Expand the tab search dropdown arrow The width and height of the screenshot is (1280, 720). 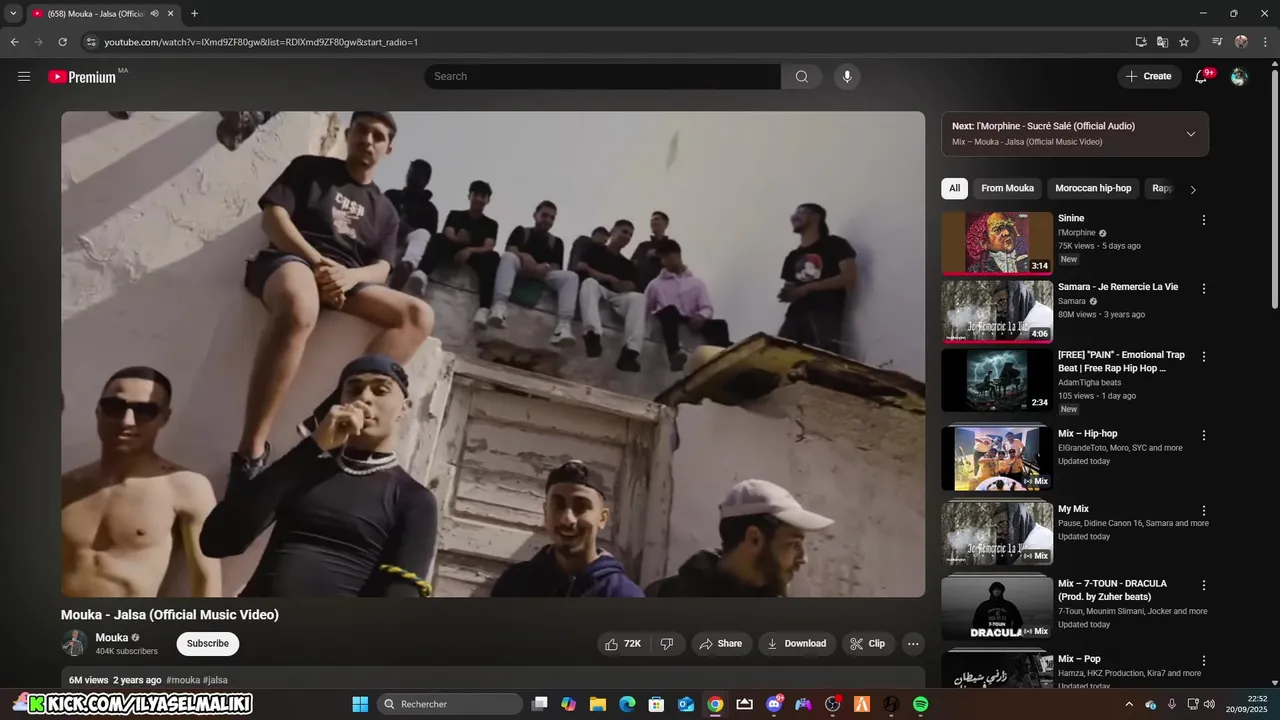click(13, 14)
